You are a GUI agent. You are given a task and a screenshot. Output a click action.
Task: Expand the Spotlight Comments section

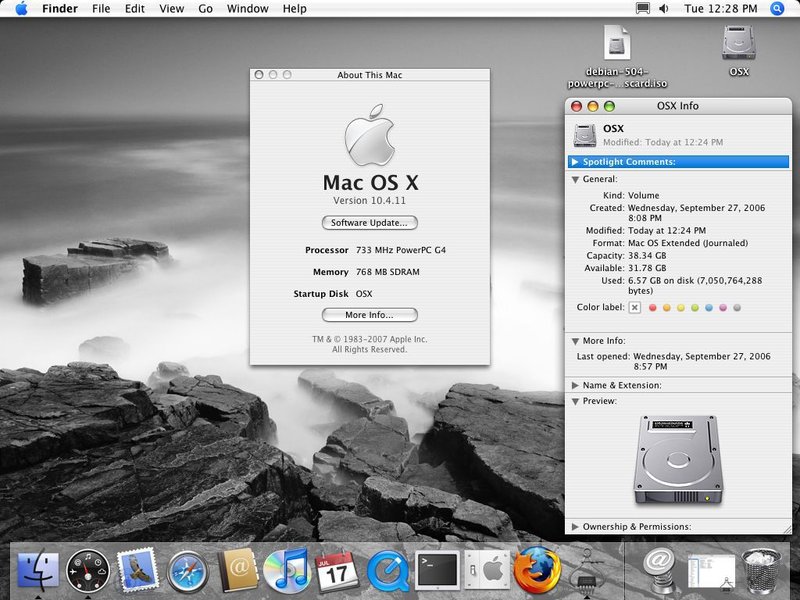(575, 162)
